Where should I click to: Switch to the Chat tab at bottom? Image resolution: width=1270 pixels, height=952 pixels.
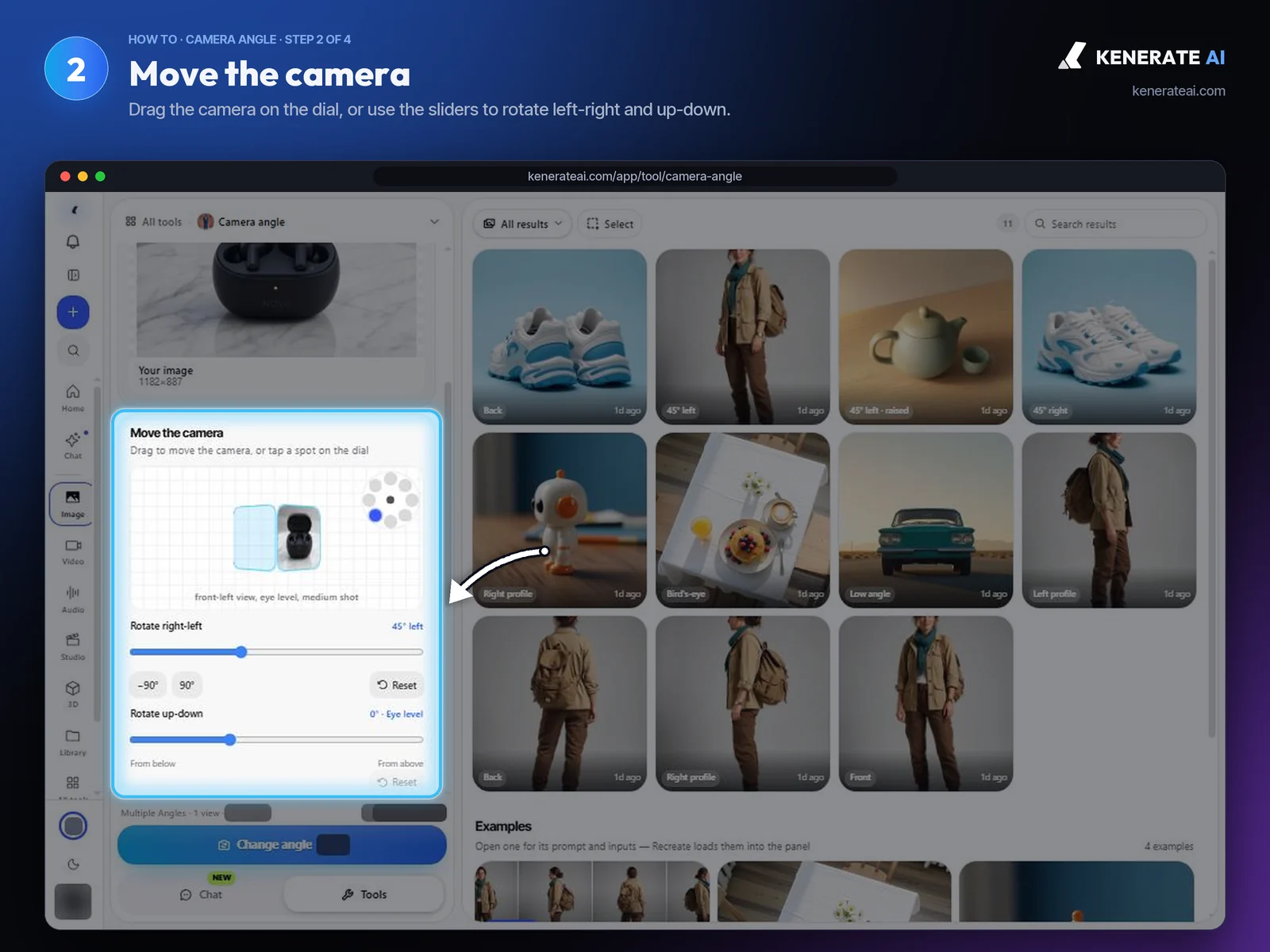(201, 894)
